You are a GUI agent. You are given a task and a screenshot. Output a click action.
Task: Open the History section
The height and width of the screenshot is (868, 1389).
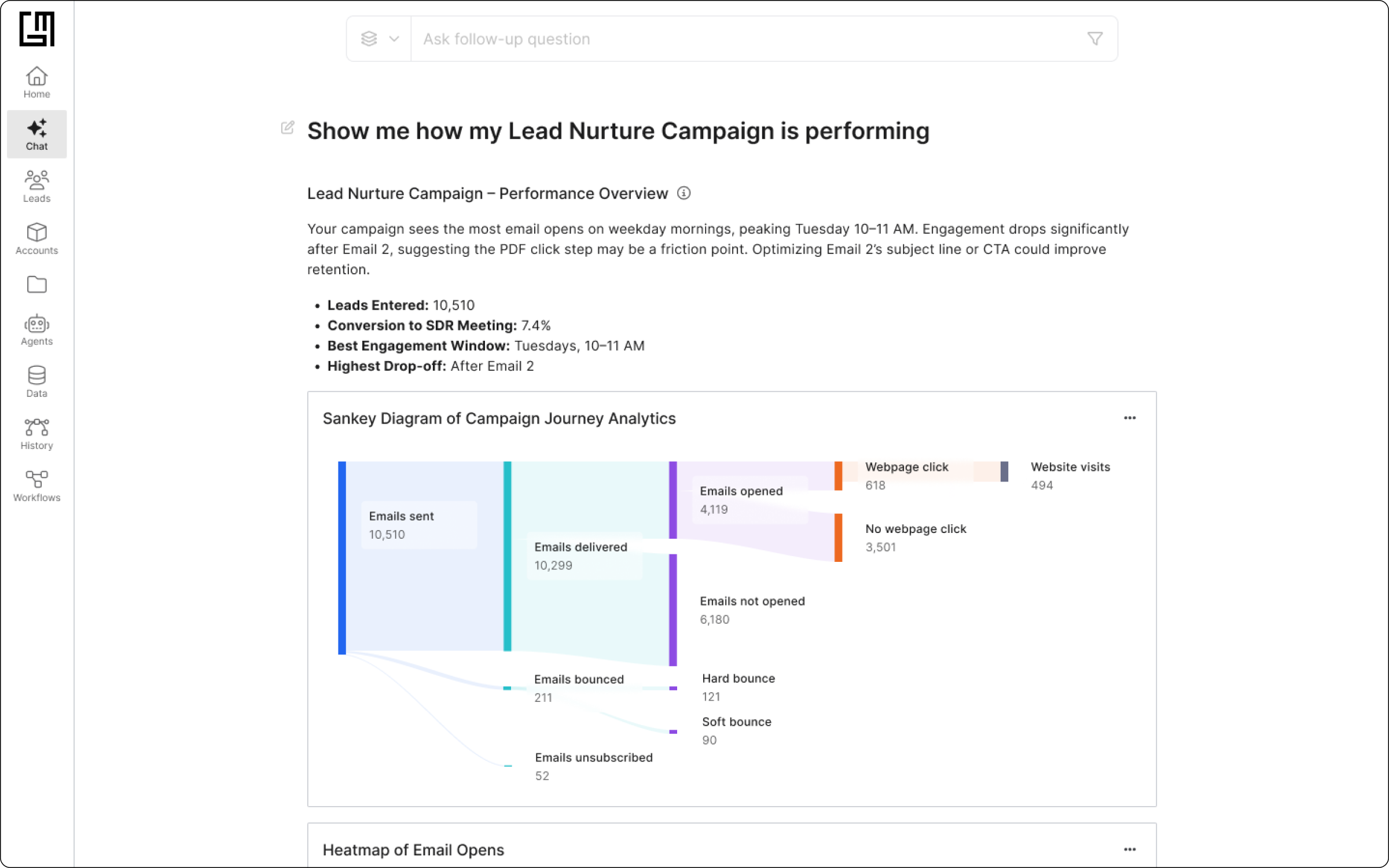[x=36, y=433]
